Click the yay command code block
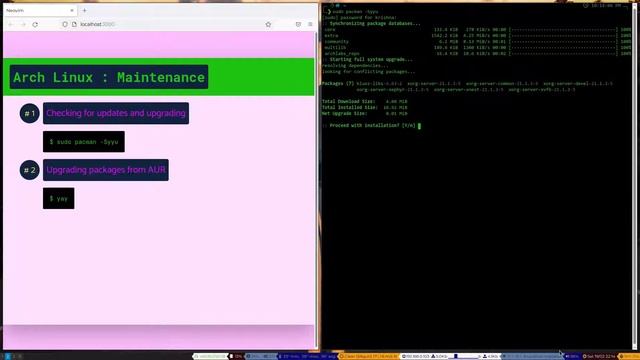This screenshot has width=640, height=360. tap(59, 198)
